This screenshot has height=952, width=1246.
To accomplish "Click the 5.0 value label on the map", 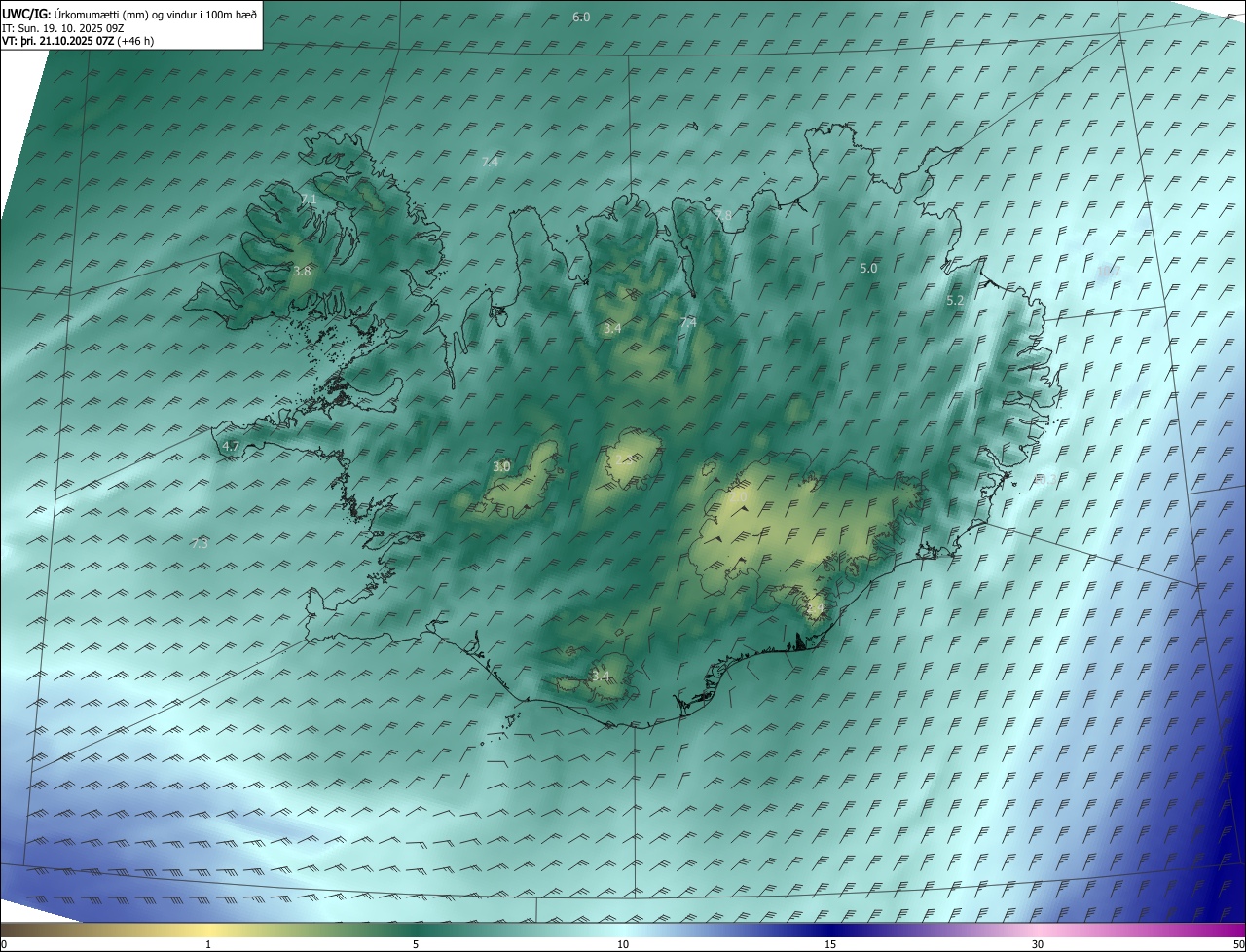I will click(x=868, y=268).
